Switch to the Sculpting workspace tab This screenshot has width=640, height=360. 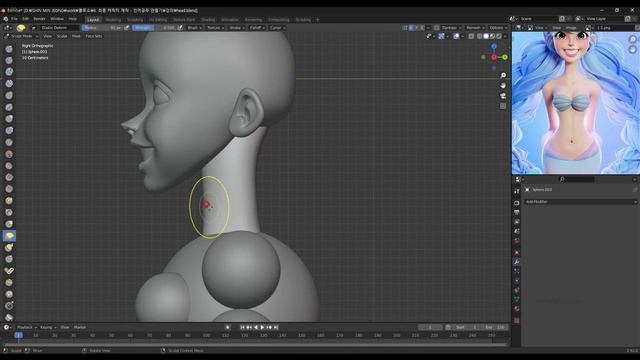click(135, 20)
